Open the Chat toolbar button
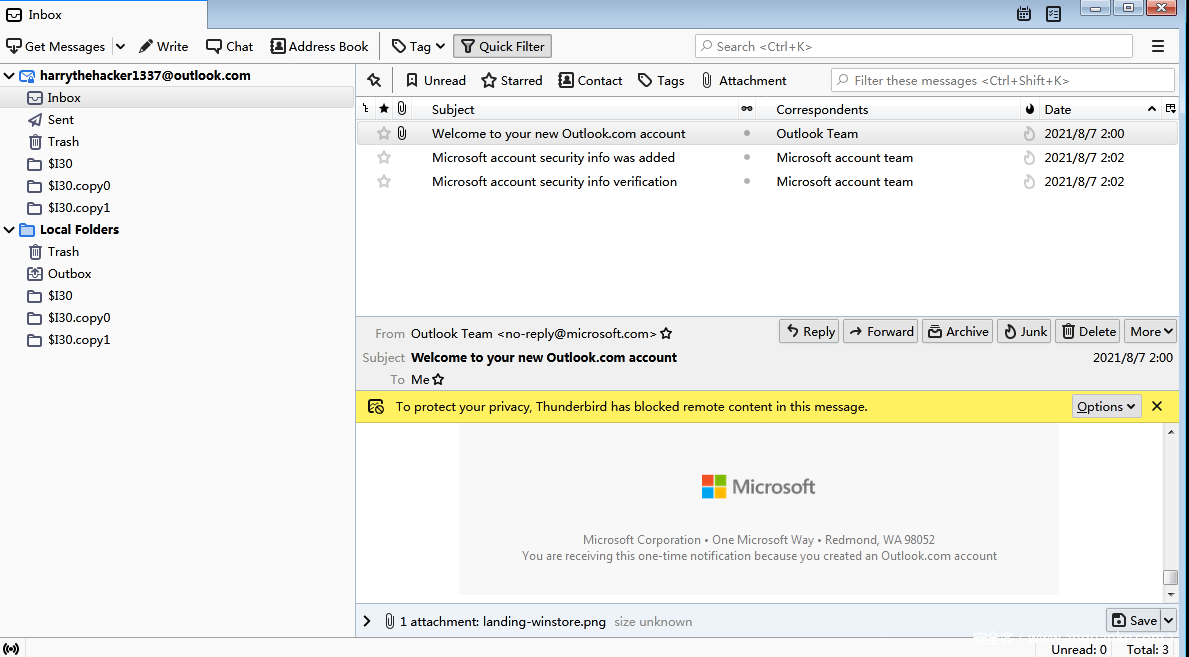The width and height of the screenshot is (1189, 657). tap(229, 46)
